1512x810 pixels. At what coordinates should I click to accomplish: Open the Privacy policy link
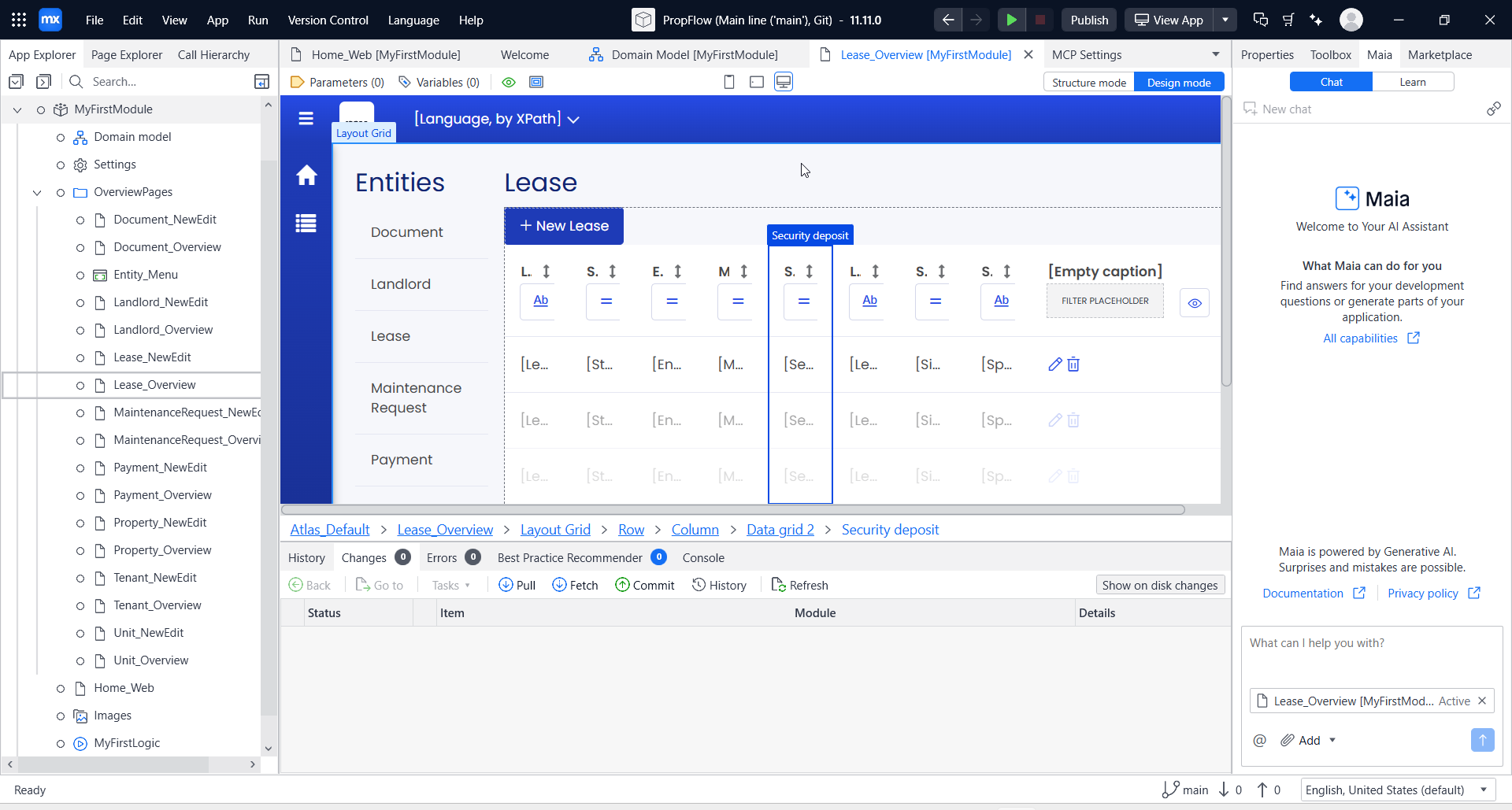tap(1433, 593)
